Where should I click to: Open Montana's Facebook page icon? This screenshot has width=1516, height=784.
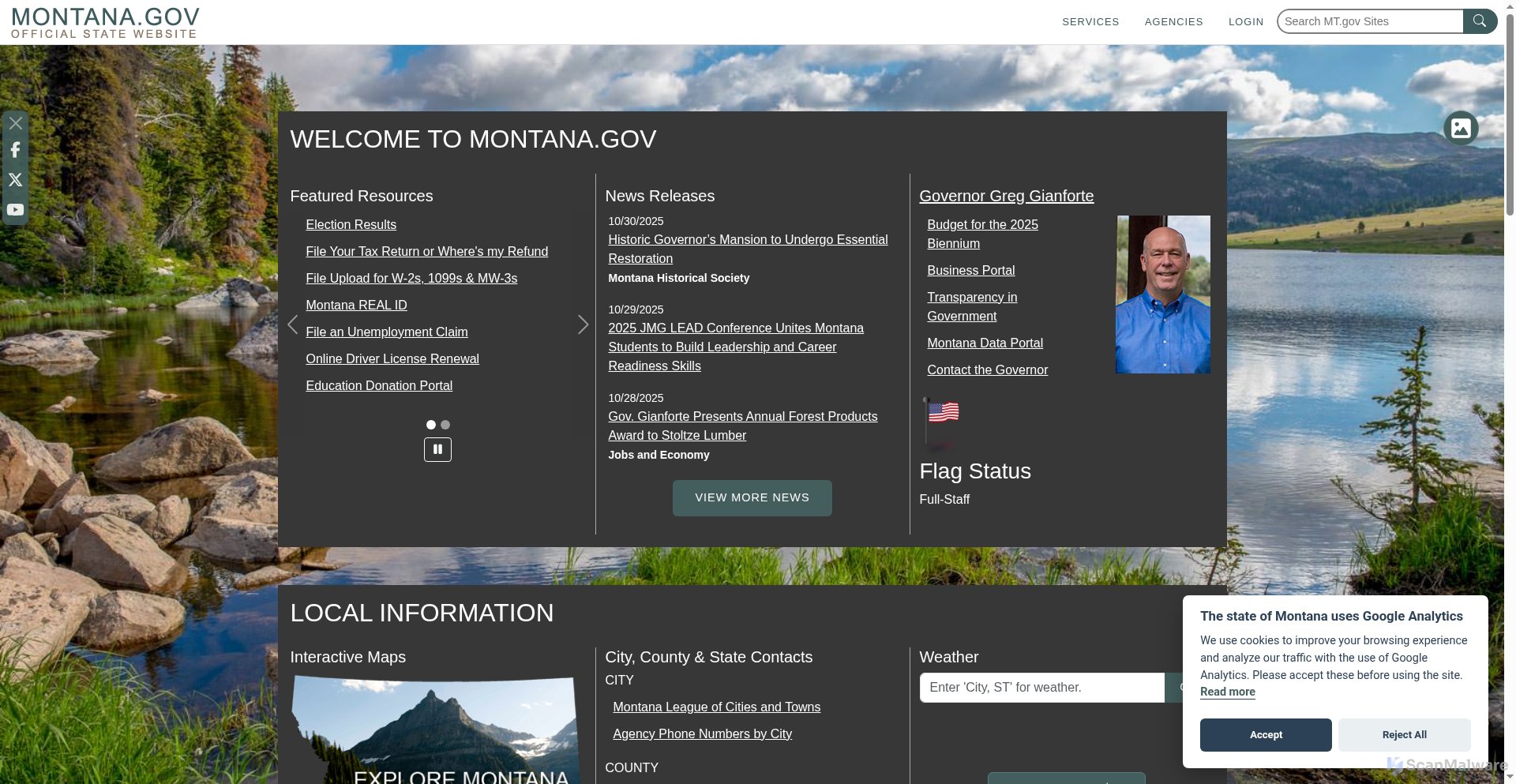pyautogui.click(x=15, y=150)
